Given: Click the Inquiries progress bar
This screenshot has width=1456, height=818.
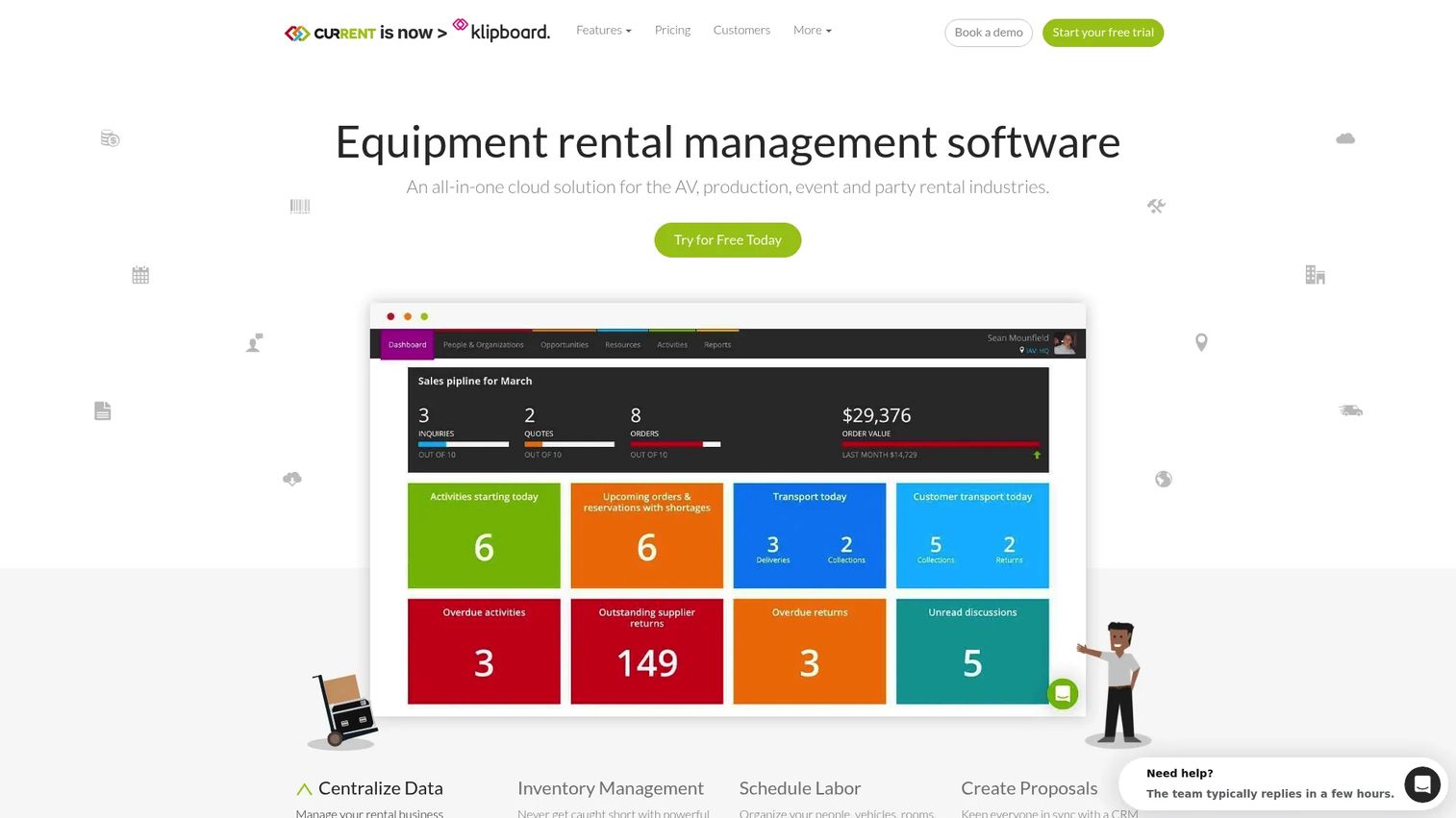Looking at the screenshot, I should pos(464,444).
